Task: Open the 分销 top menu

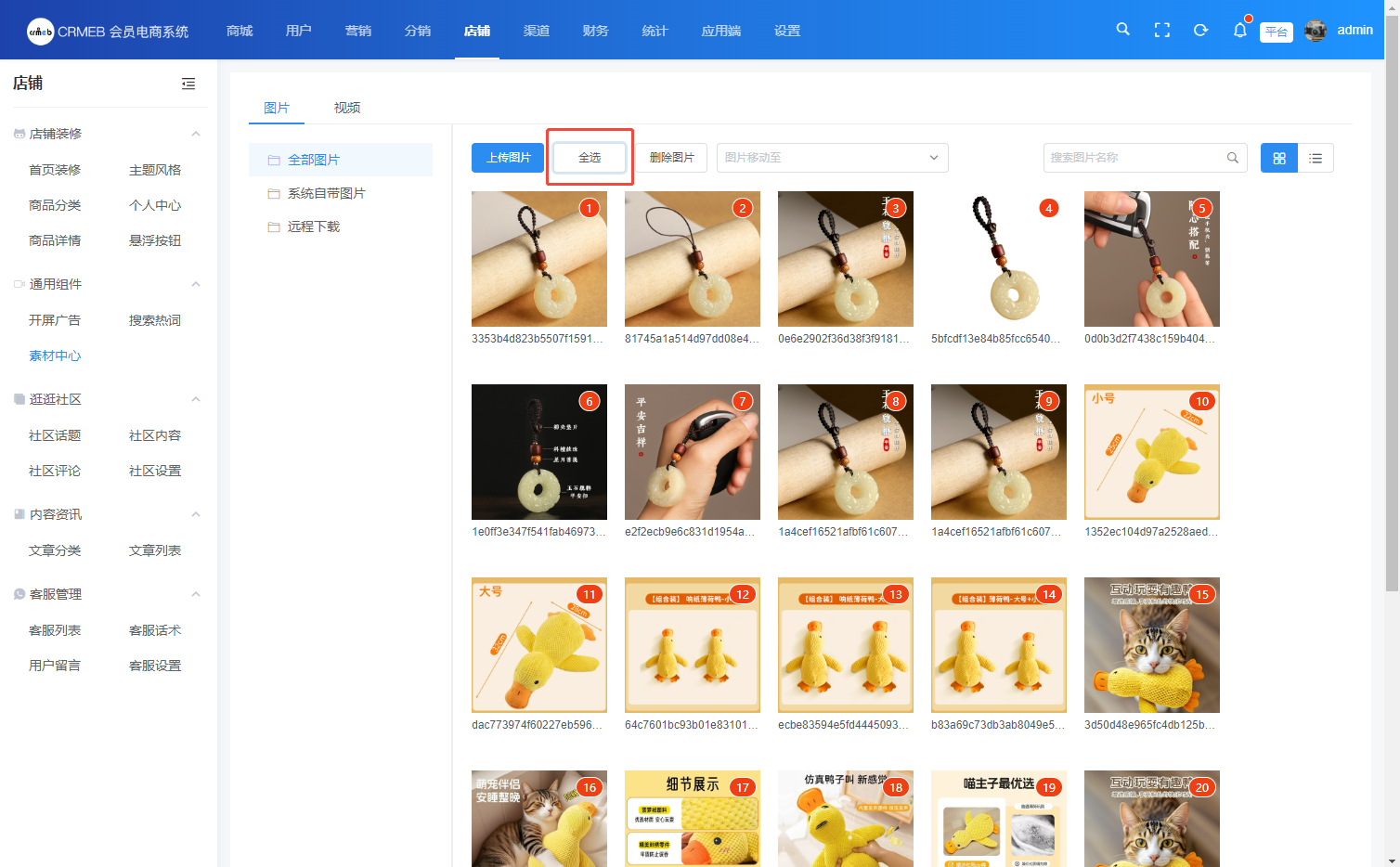Action: 418,31
